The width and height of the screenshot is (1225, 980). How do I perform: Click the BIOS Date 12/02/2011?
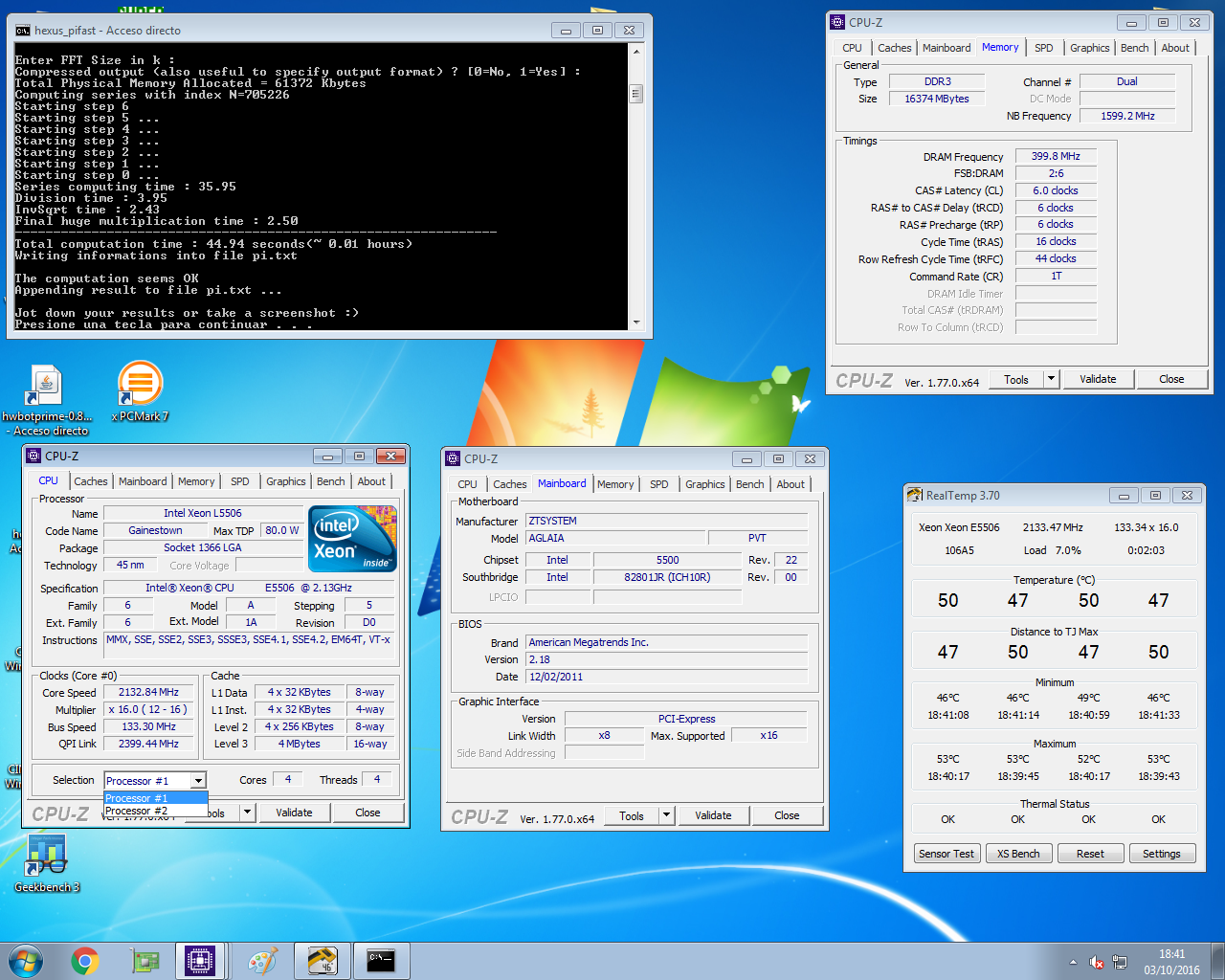666,677
